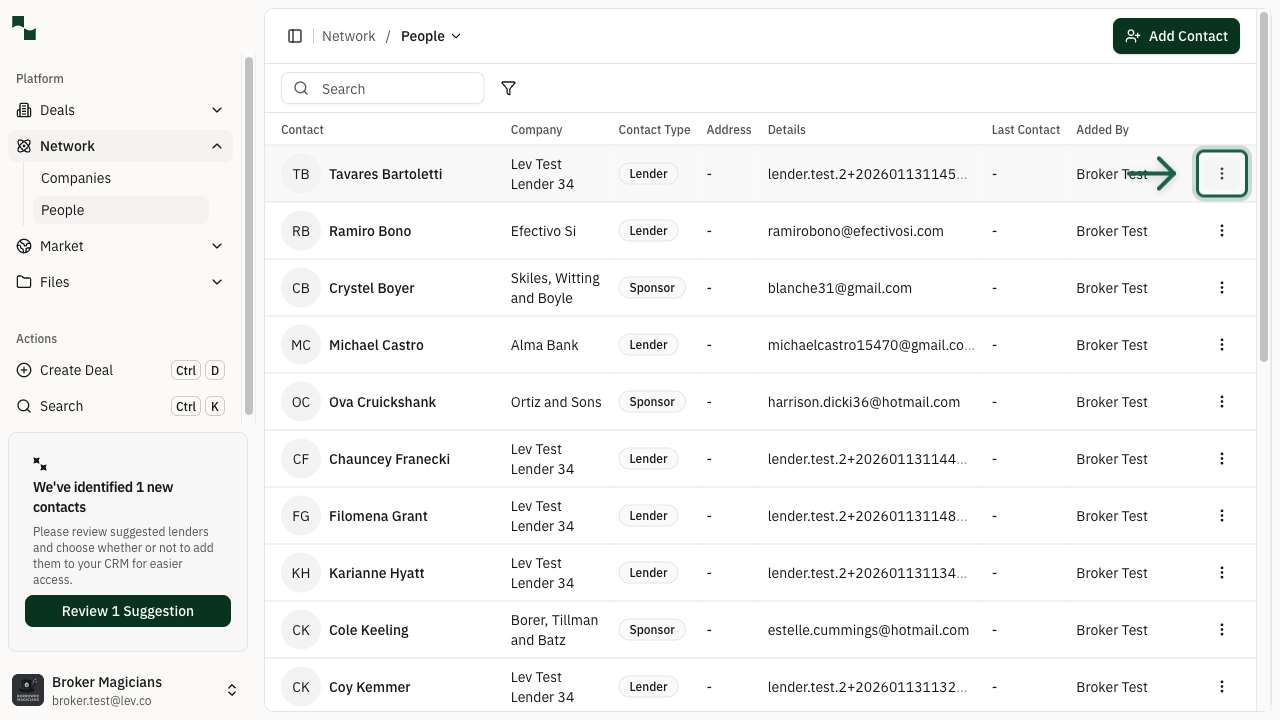
Task: Select the Market globe icon
Action: [22, 246]
